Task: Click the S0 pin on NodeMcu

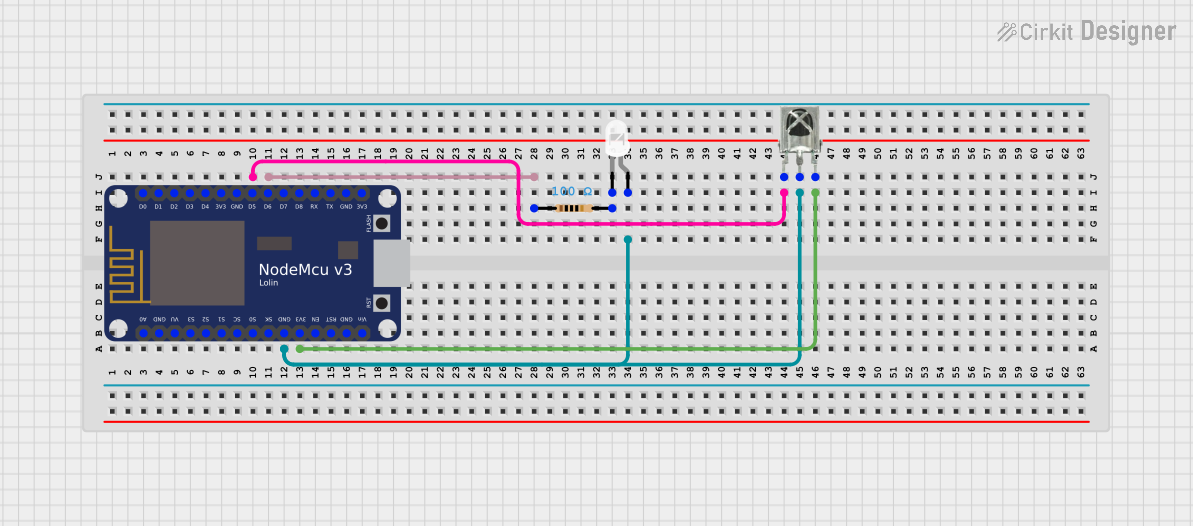Action: click(252, 333)
